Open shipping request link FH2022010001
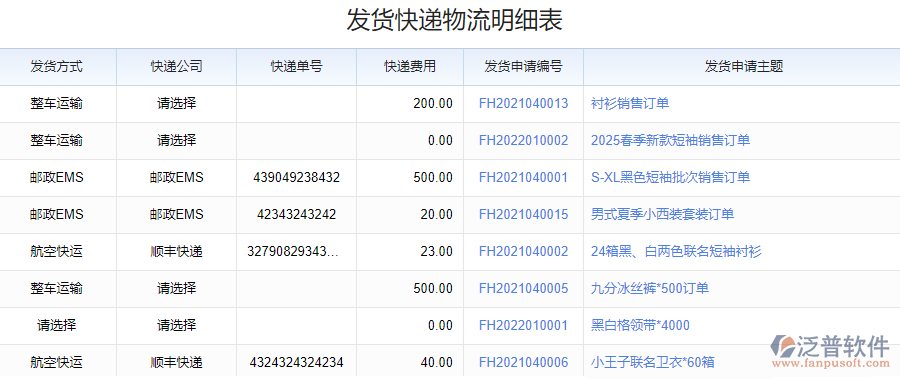This screenshot has height=379, width=900. pos(523,326)
